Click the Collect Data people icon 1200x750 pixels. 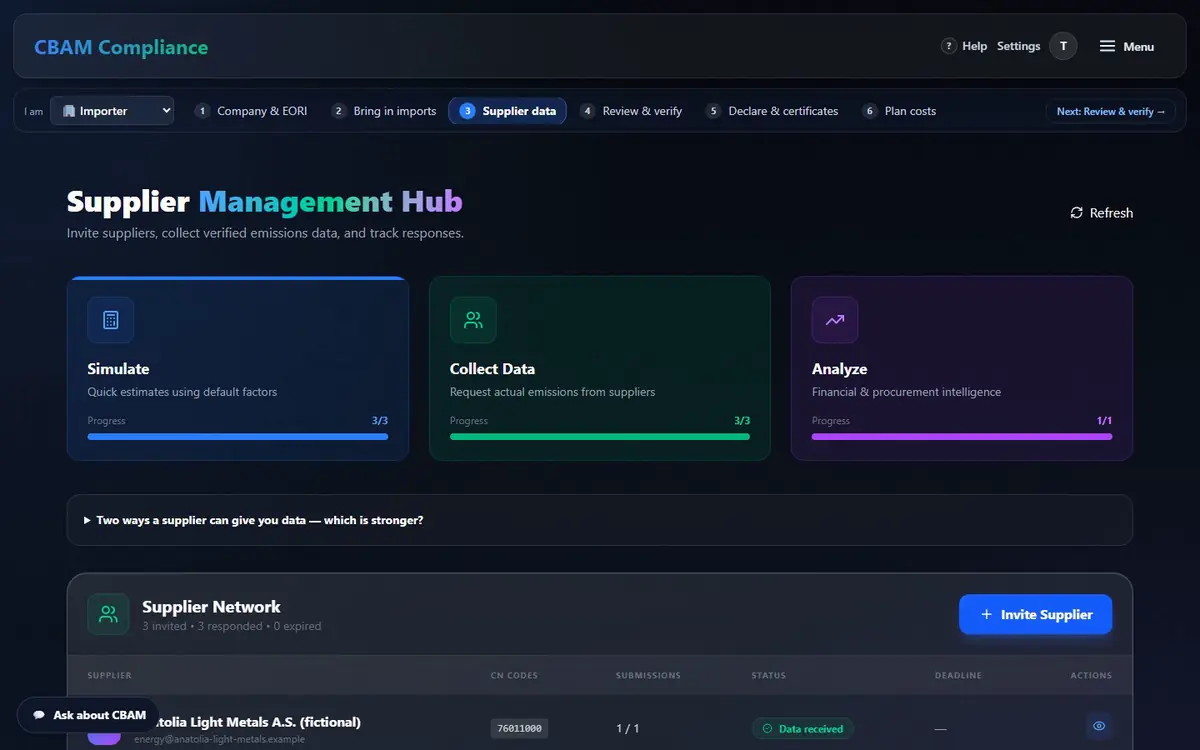pos(473,320)
